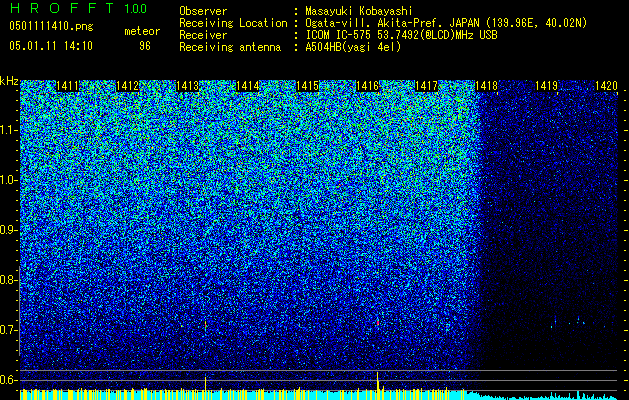This screenshot has height=400, width=629.
Task: Click the 1418 time marker
Action: tap(487, 86)
